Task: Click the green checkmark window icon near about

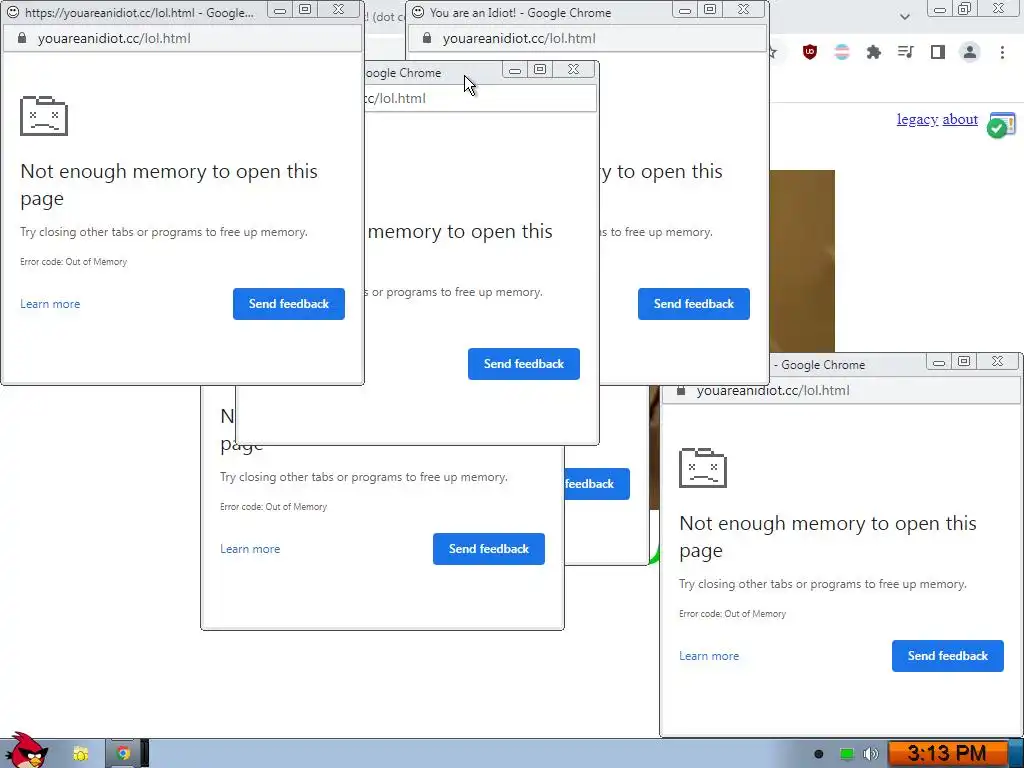Action: [1001, 125]
